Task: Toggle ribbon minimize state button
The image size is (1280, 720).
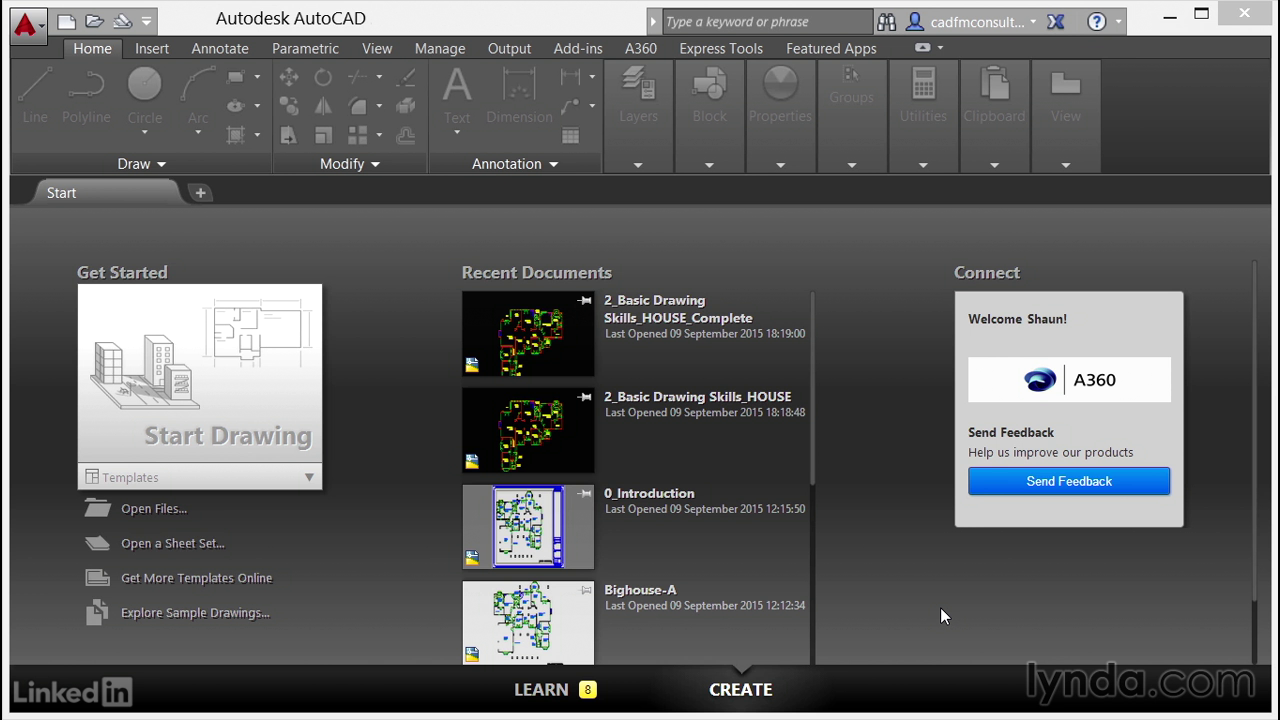Action: (922, 47)
